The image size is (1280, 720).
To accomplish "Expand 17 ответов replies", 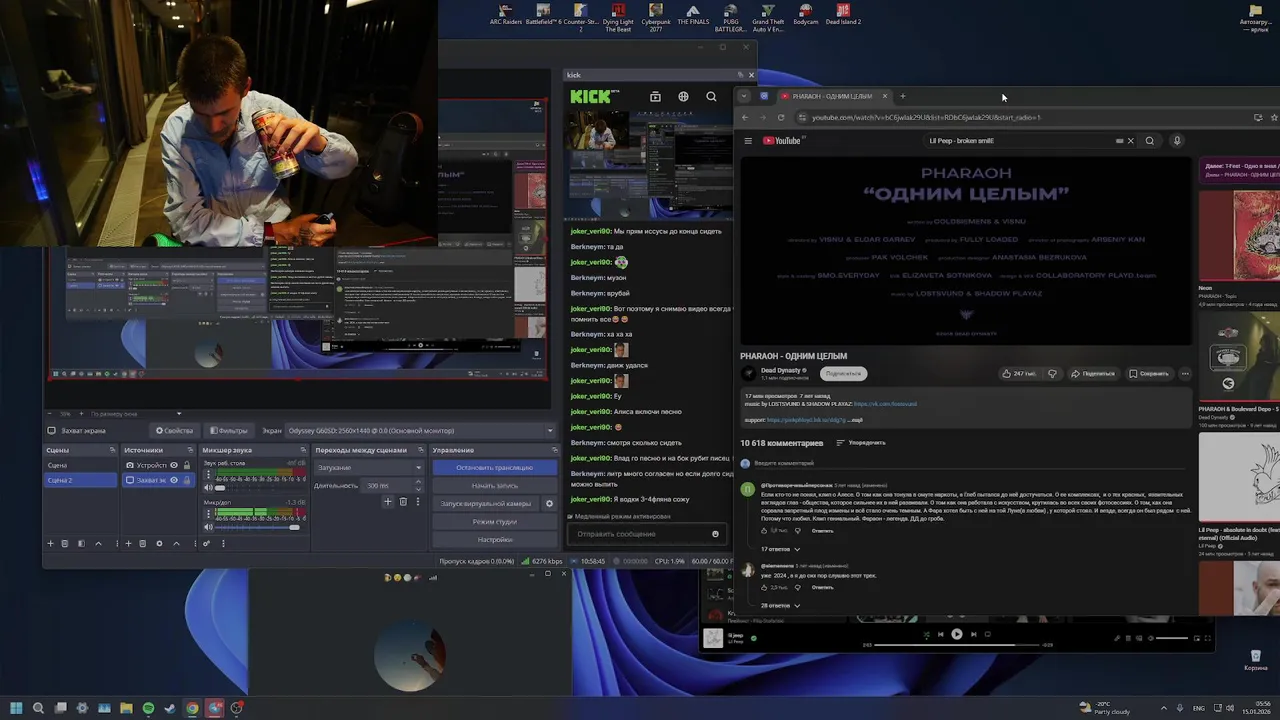I will [781, 549].
